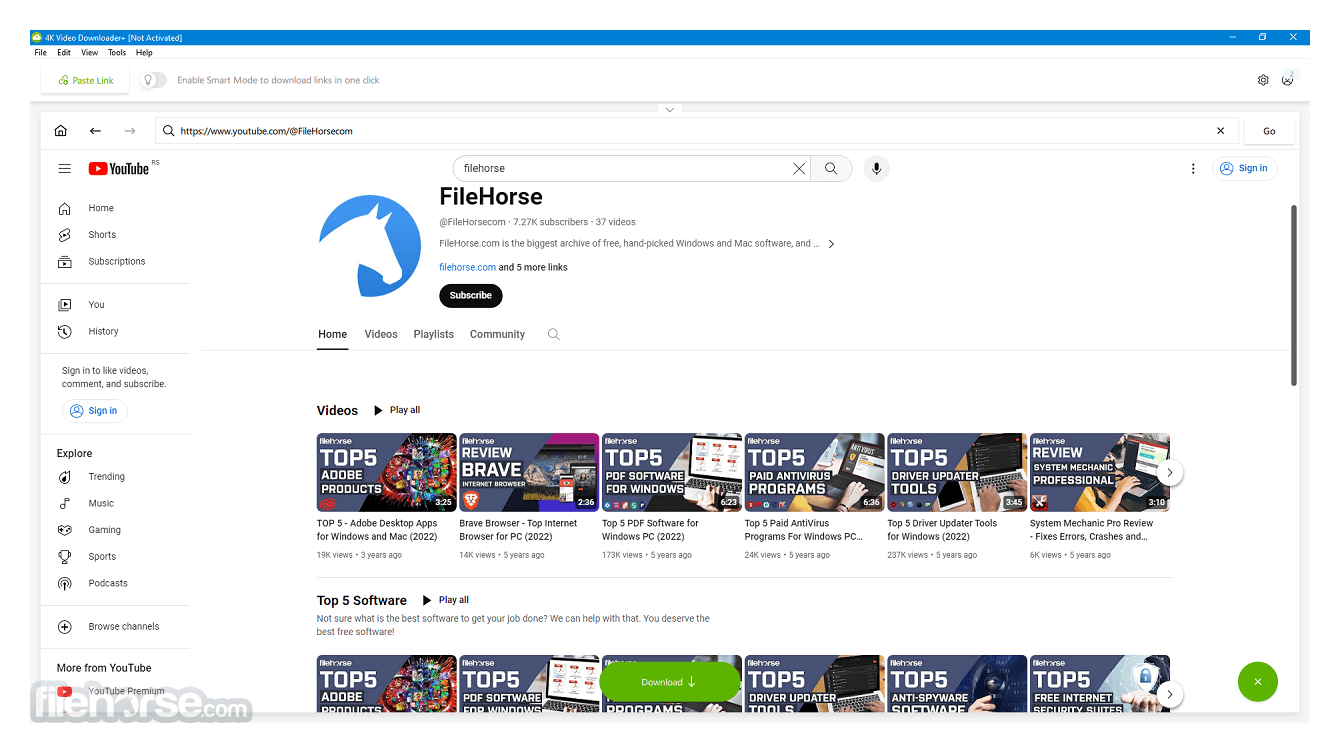Click the voice search microphone

click(x=876, y=169)
